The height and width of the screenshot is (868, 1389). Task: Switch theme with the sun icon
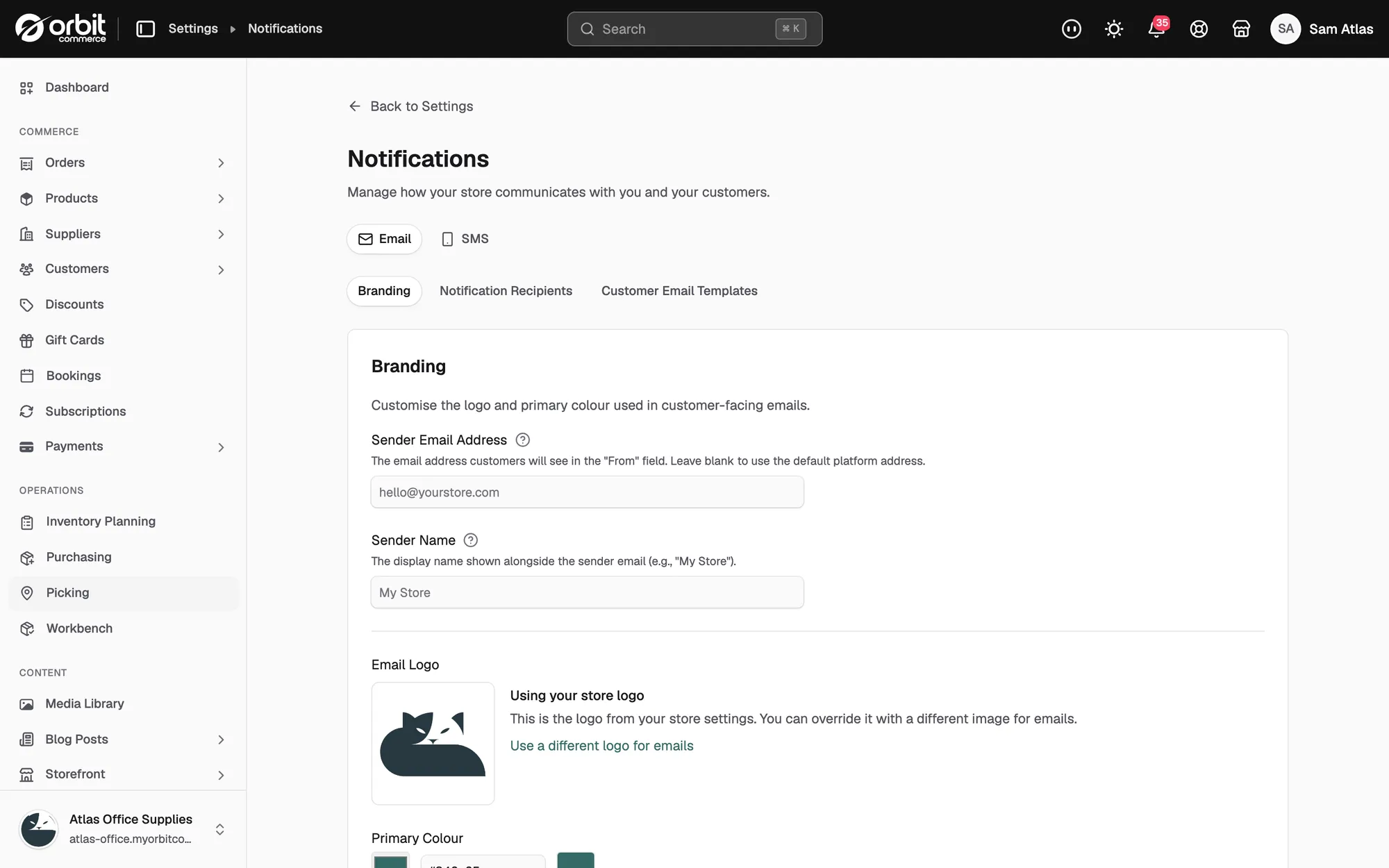[x=1114, y=28]
